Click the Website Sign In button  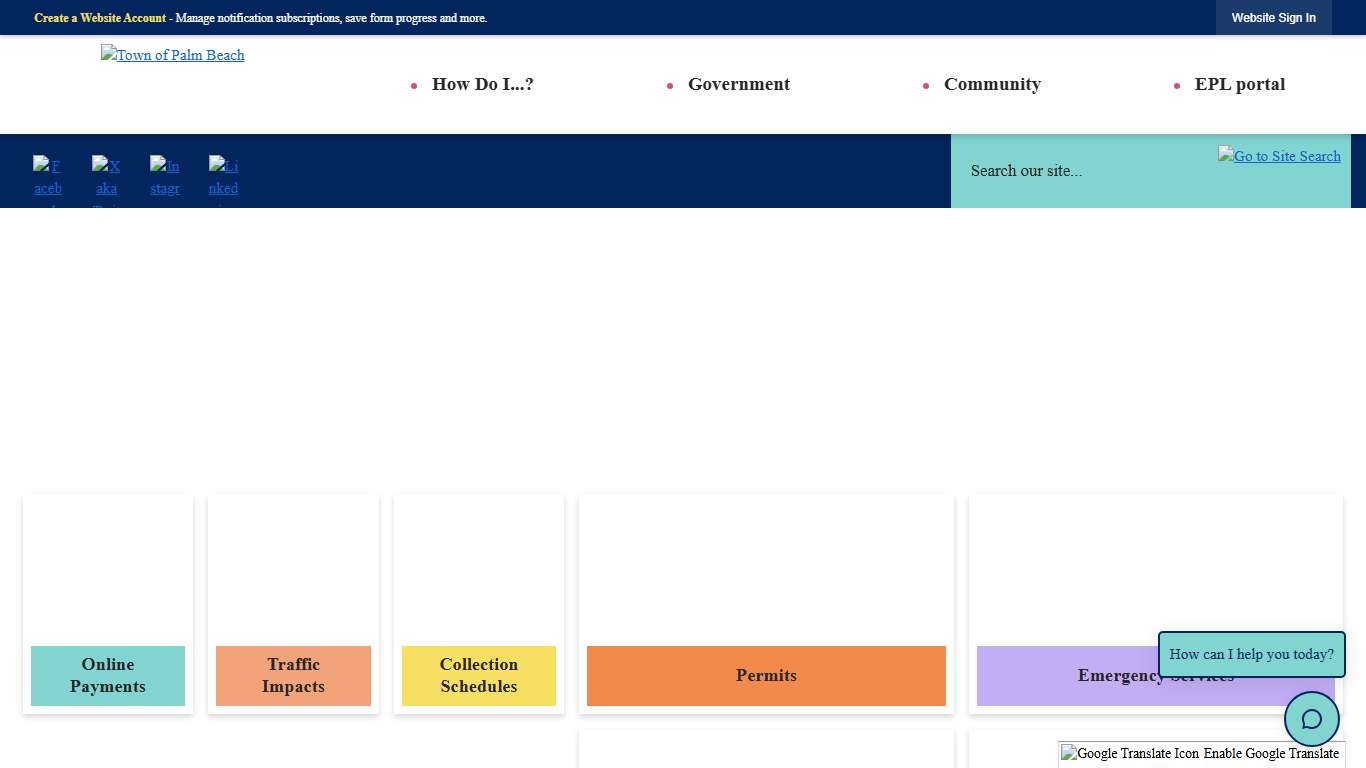[x=1273, y=18]
